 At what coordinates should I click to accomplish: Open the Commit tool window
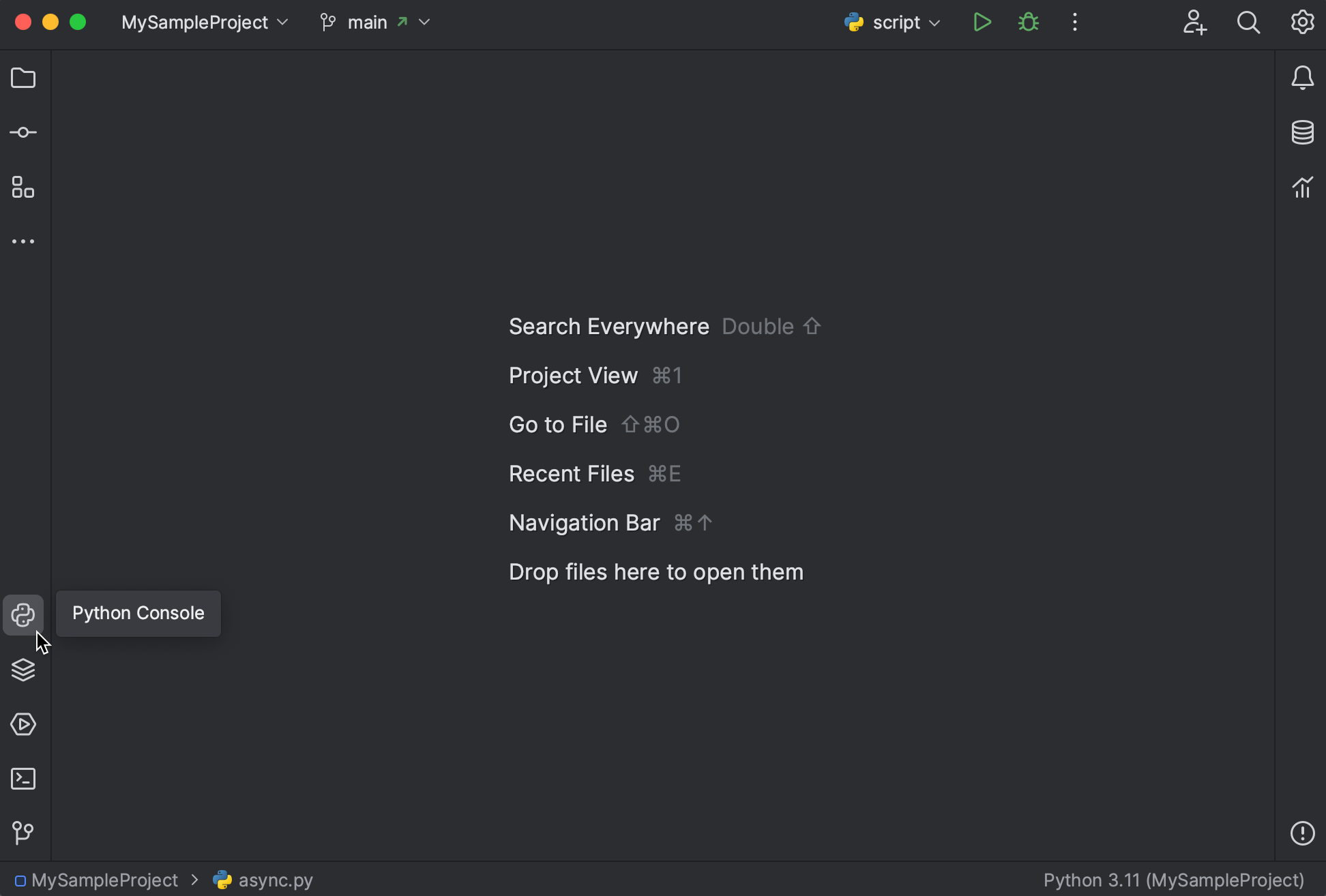[23, 132]
